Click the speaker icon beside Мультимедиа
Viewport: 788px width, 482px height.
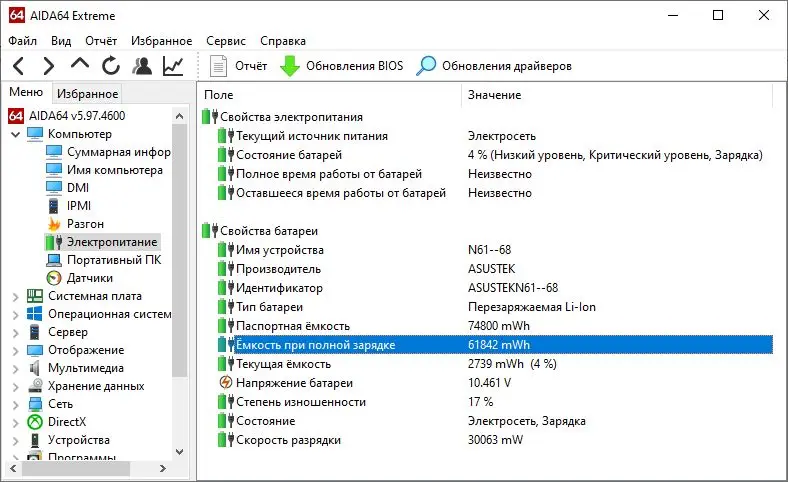pos(35,368)
